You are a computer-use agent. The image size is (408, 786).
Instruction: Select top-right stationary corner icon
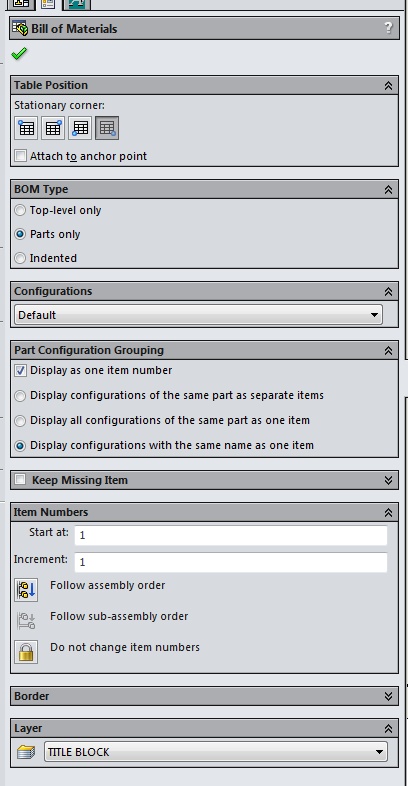click(53, 128)
